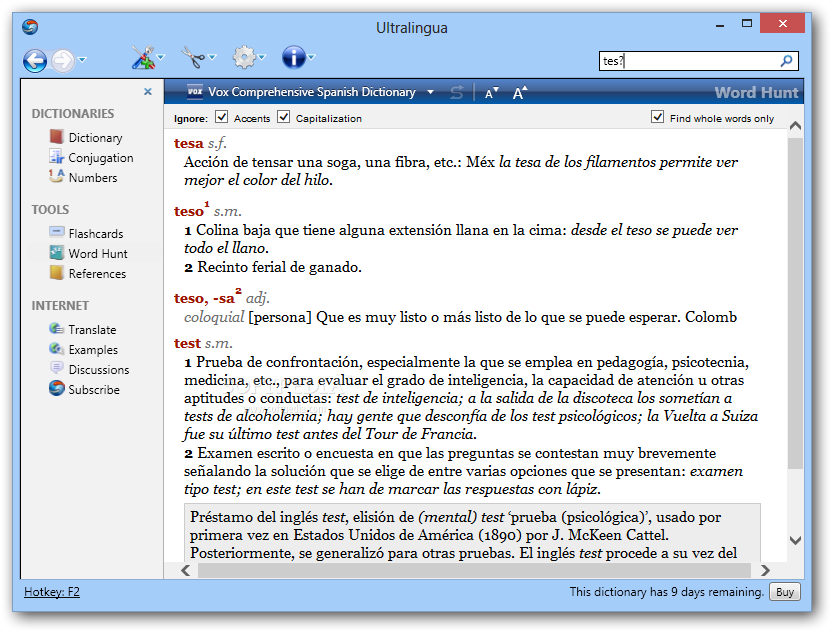Open Translate under Internet

(x=92, y=330)
